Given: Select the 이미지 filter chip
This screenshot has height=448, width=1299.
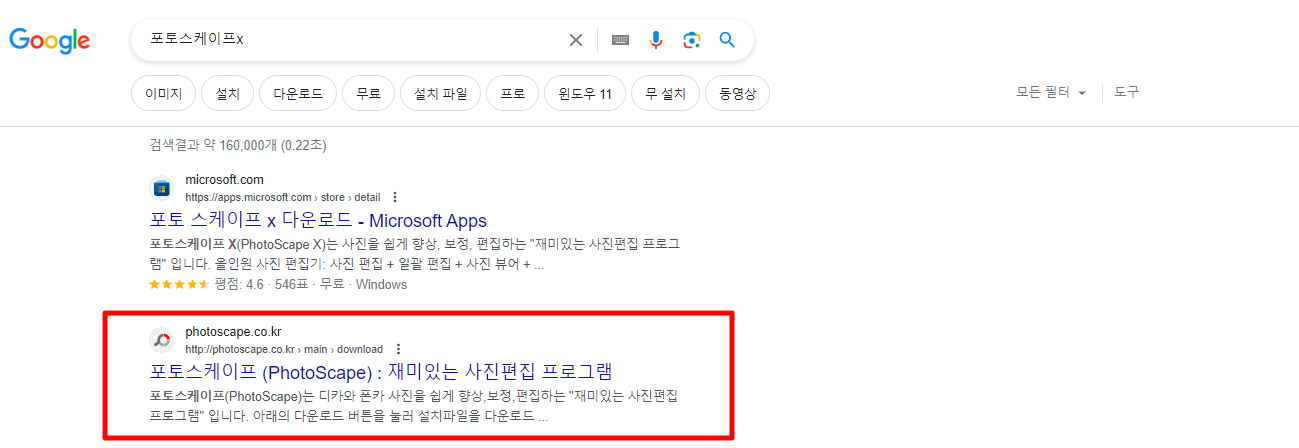Looking at the screenshot, I should click(163, 94).
